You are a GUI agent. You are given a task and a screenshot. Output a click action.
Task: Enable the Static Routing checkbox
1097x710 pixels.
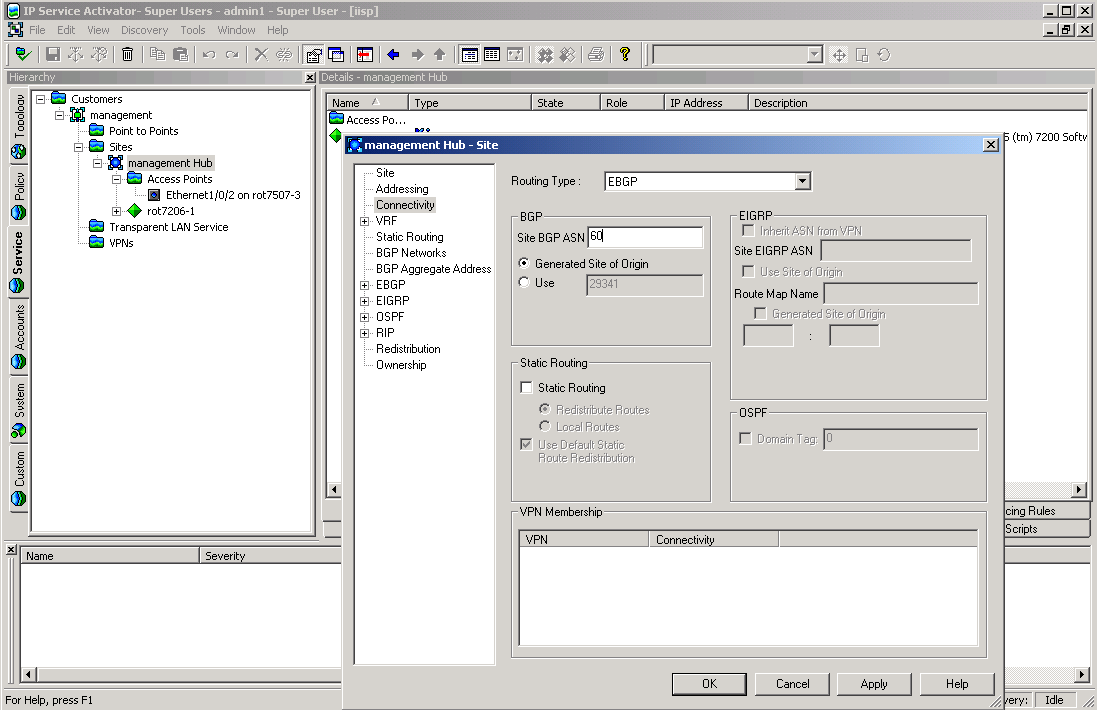(x=526, y=388)
